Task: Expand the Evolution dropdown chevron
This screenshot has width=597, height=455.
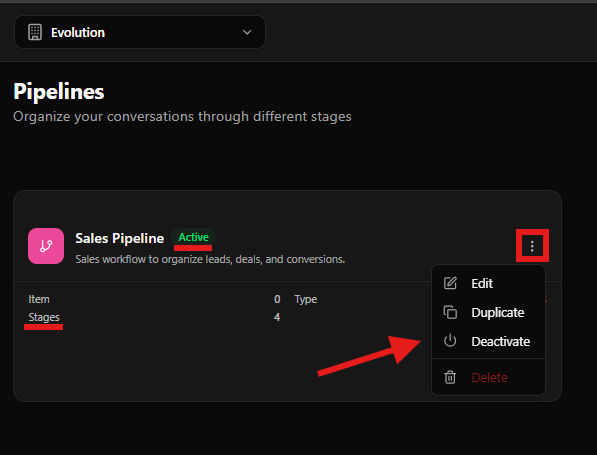Action: (247, 32)
